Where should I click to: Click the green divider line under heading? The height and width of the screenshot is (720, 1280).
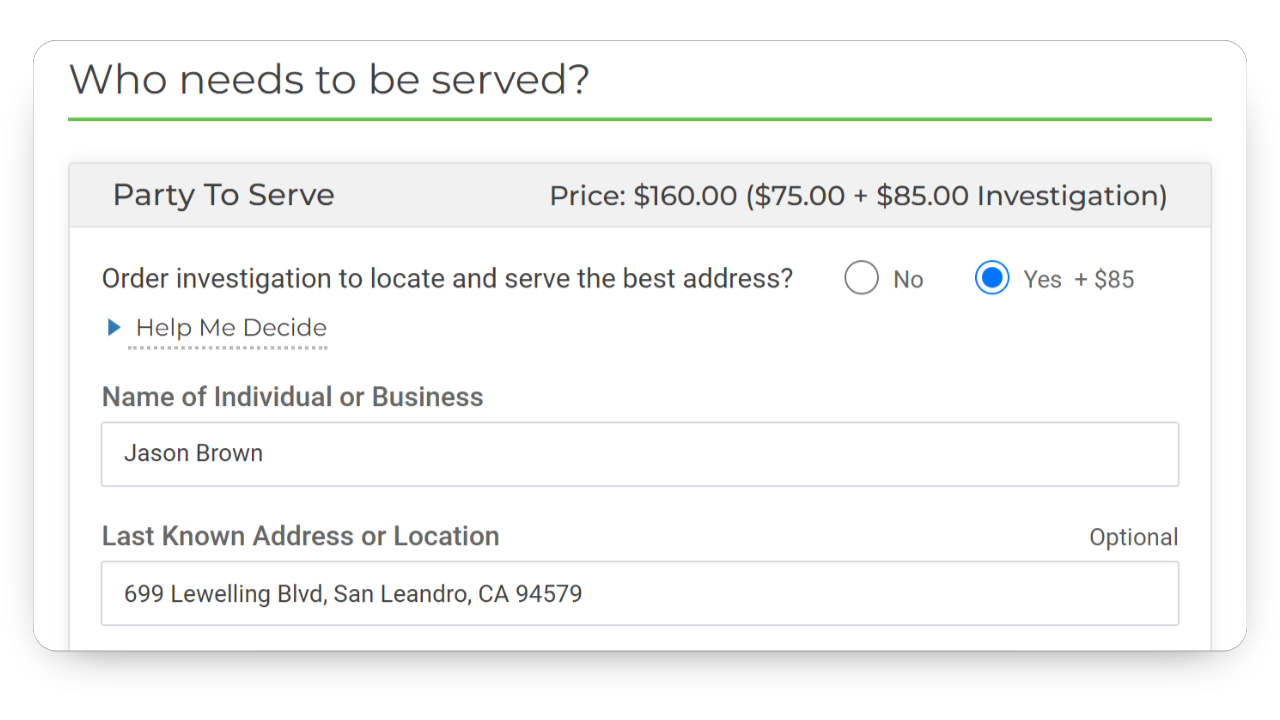(x=640, y=119)
